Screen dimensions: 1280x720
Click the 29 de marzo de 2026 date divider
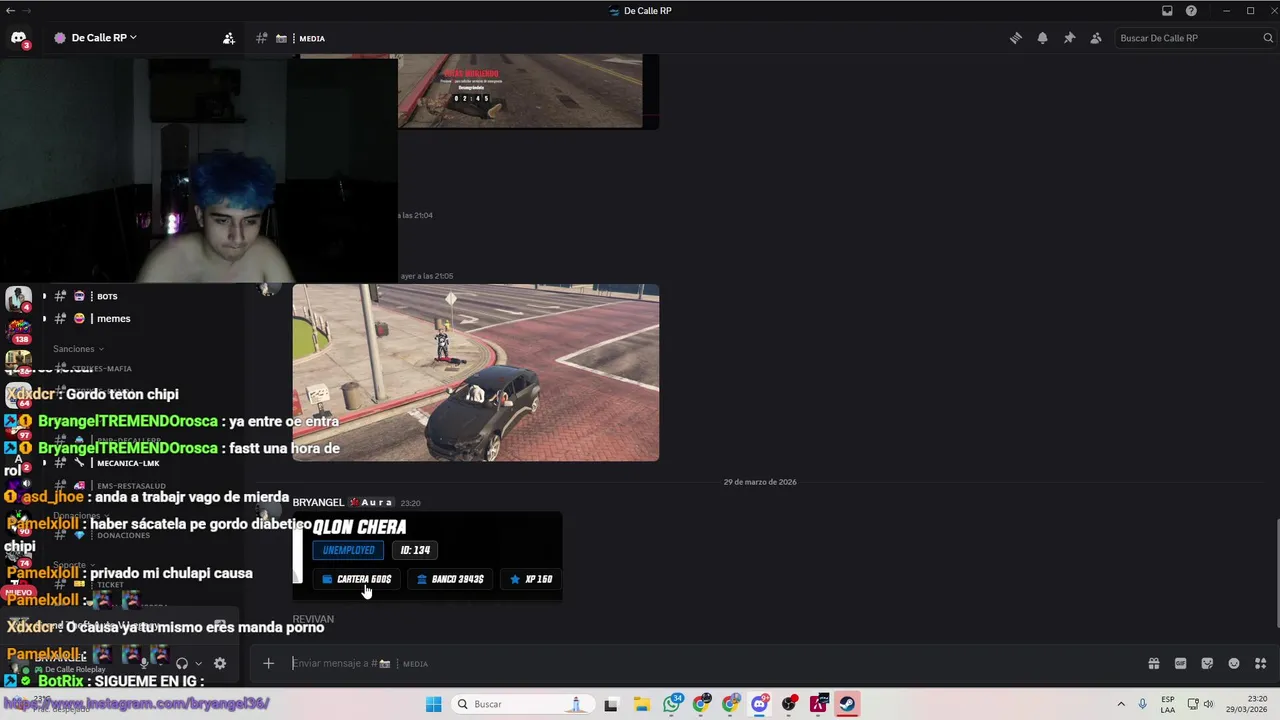[760, 482]
